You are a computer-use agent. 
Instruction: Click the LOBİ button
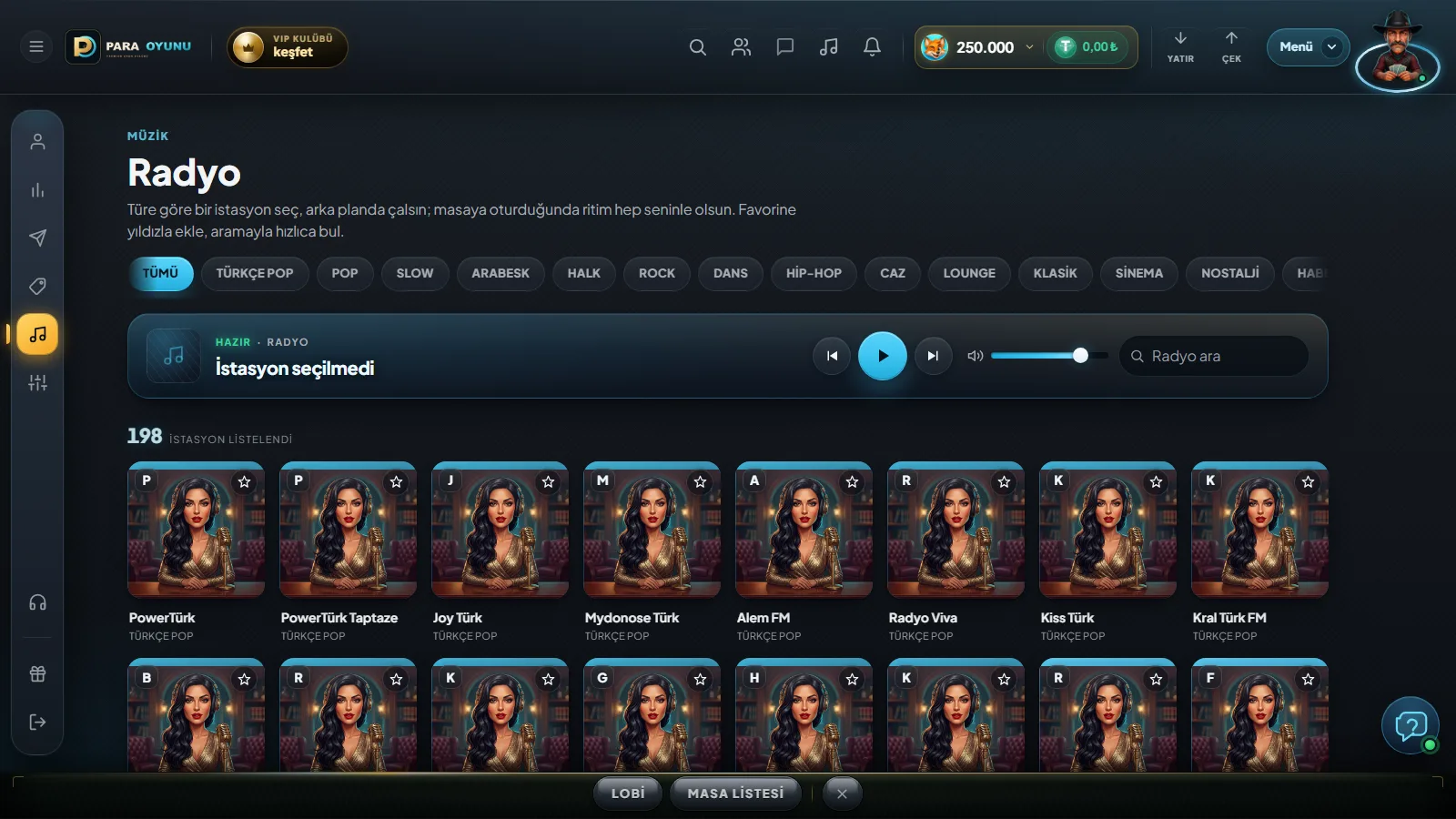pos(628,794)
